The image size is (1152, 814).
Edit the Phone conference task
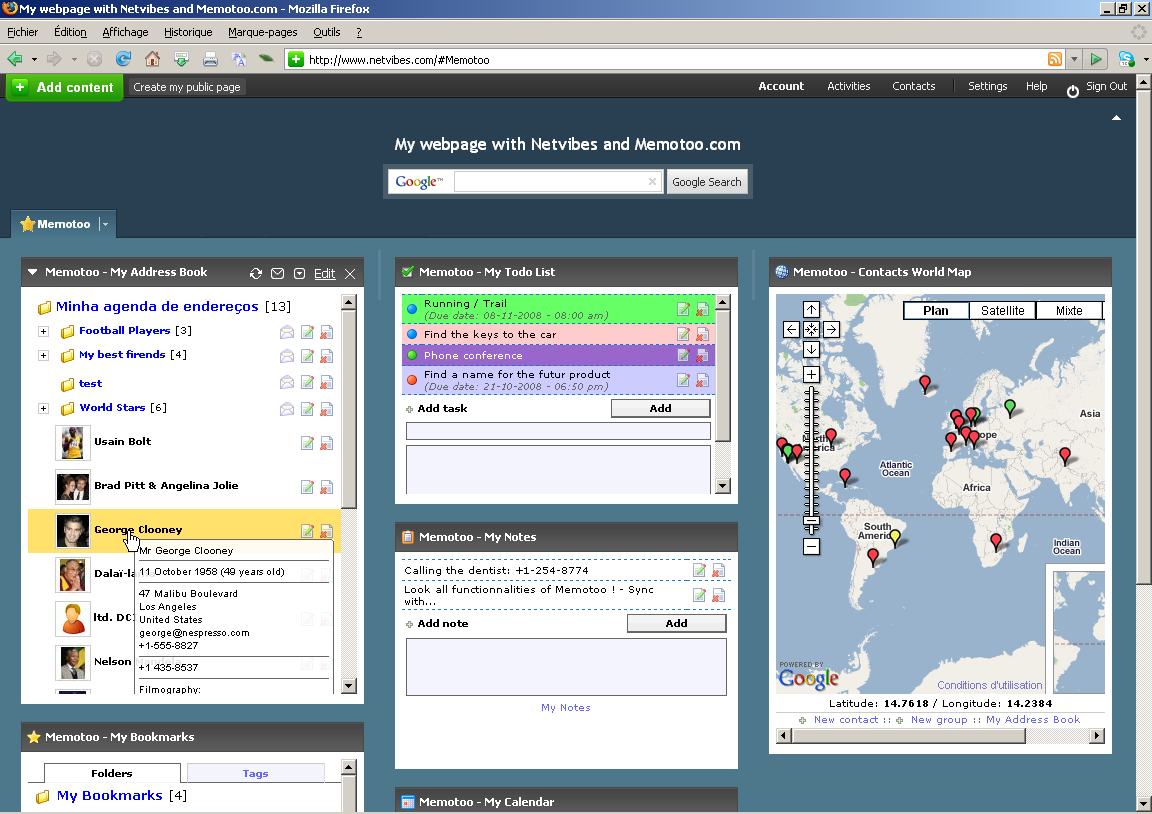(x=683, y=356)
